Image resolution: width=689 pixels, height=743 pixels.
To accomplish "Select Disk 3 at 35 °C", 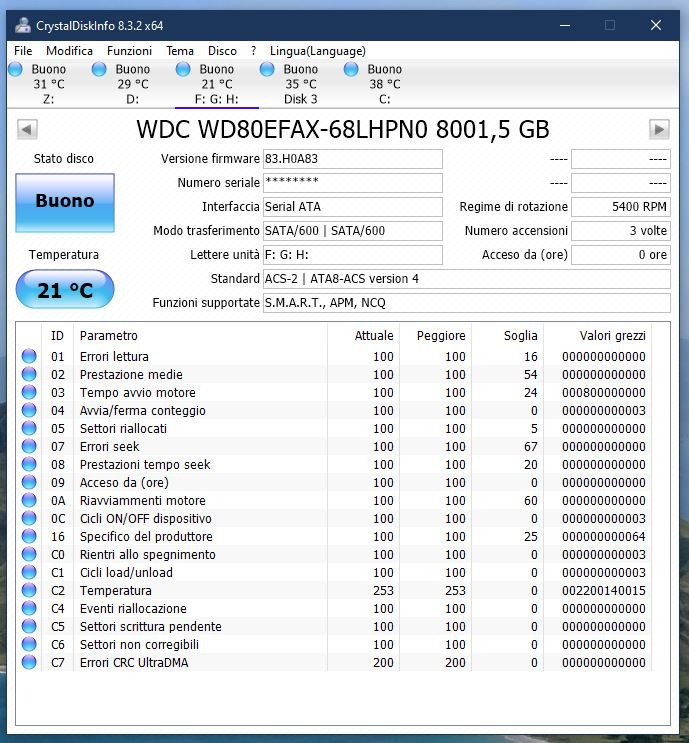I will (x=300, y=84).
